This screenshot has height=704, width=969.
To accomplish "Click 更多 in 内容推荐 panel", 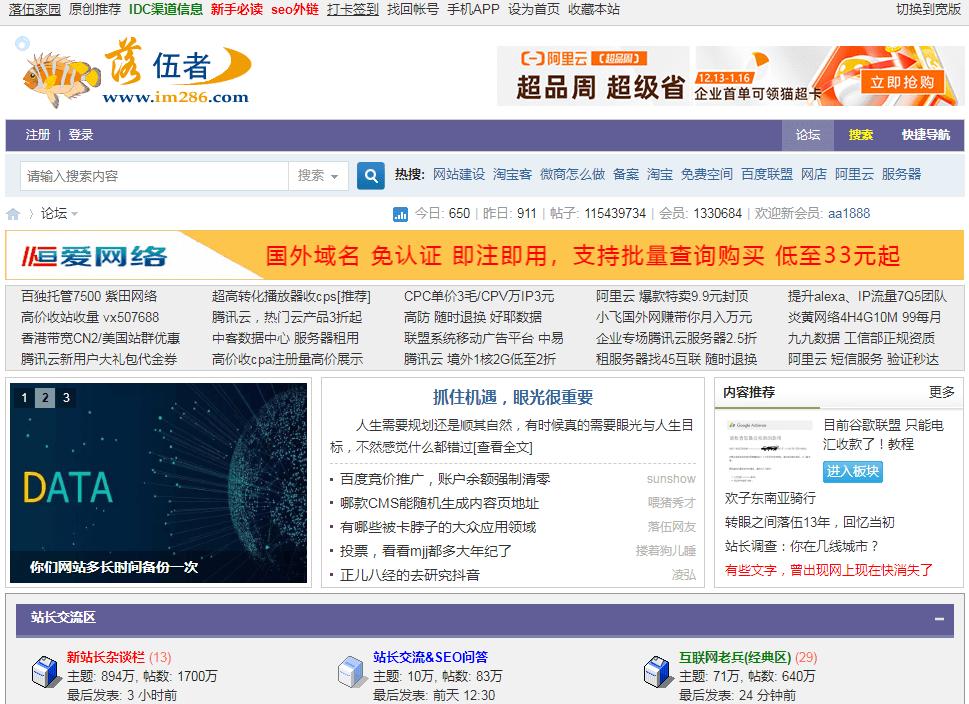I will click(x=942, y=392).
